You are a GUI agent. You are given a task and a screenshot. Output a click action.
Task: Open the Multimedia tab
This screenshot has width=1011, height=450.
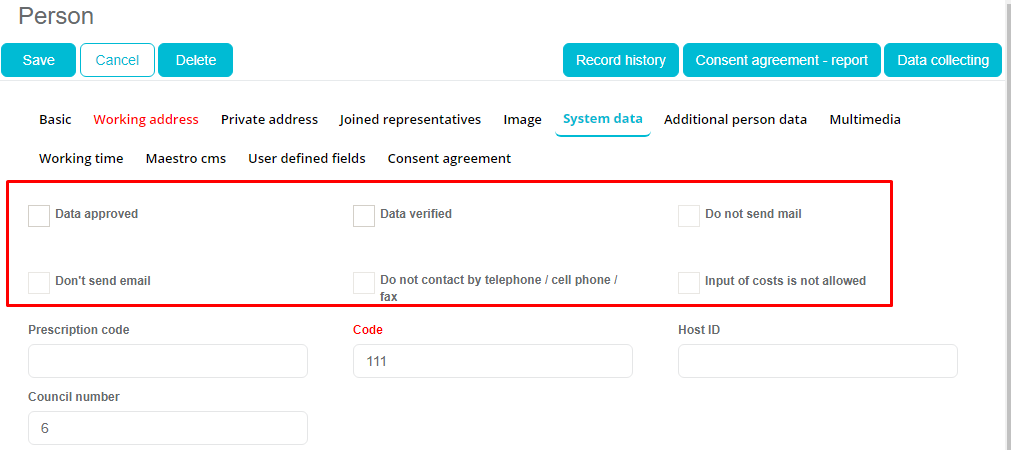(864, 119)
